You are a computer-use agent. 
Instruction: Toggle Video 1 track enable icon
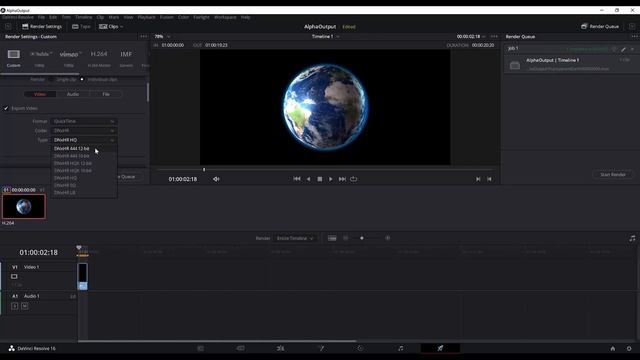click(14, 276)
